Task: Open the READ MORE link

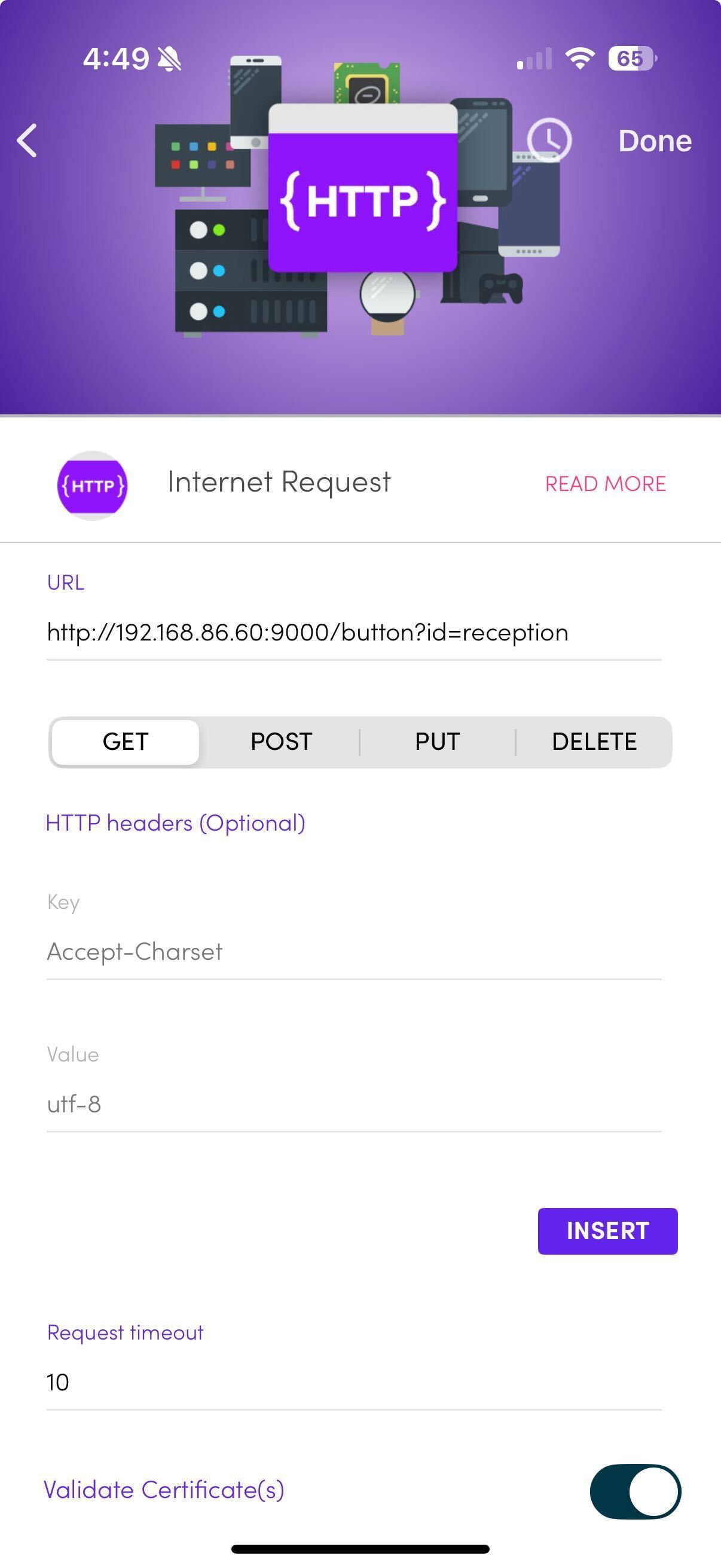Action: coord(605,484)
